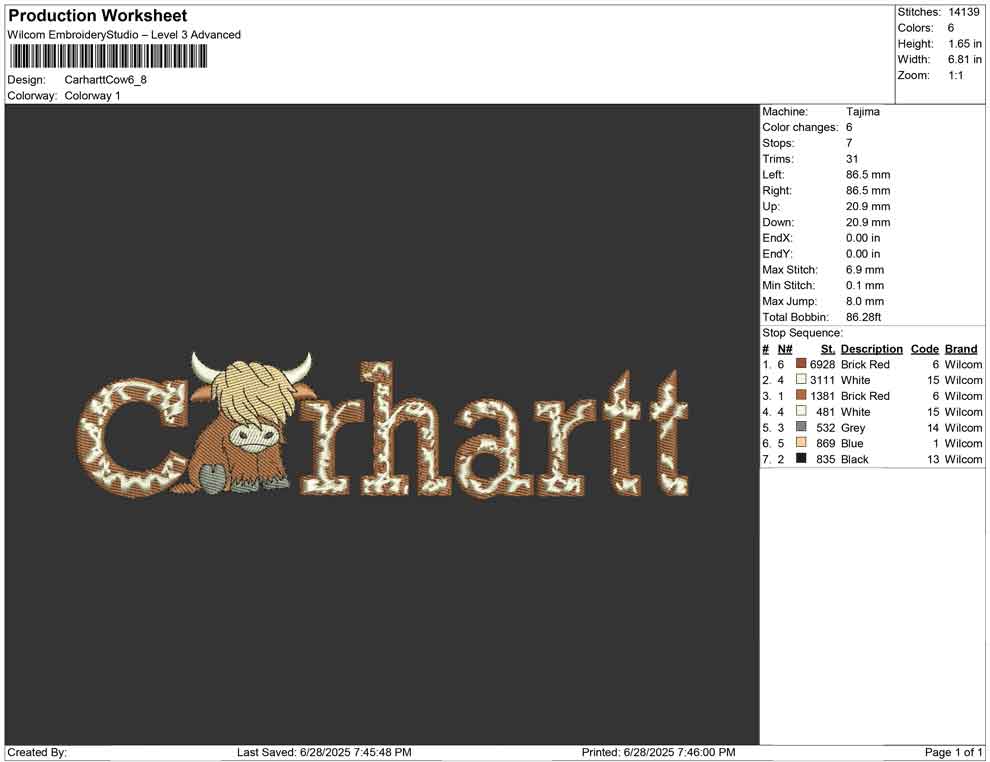Select the Color changes row label
The height and width of the screenshot is (762, 990).
pos(800,127)
